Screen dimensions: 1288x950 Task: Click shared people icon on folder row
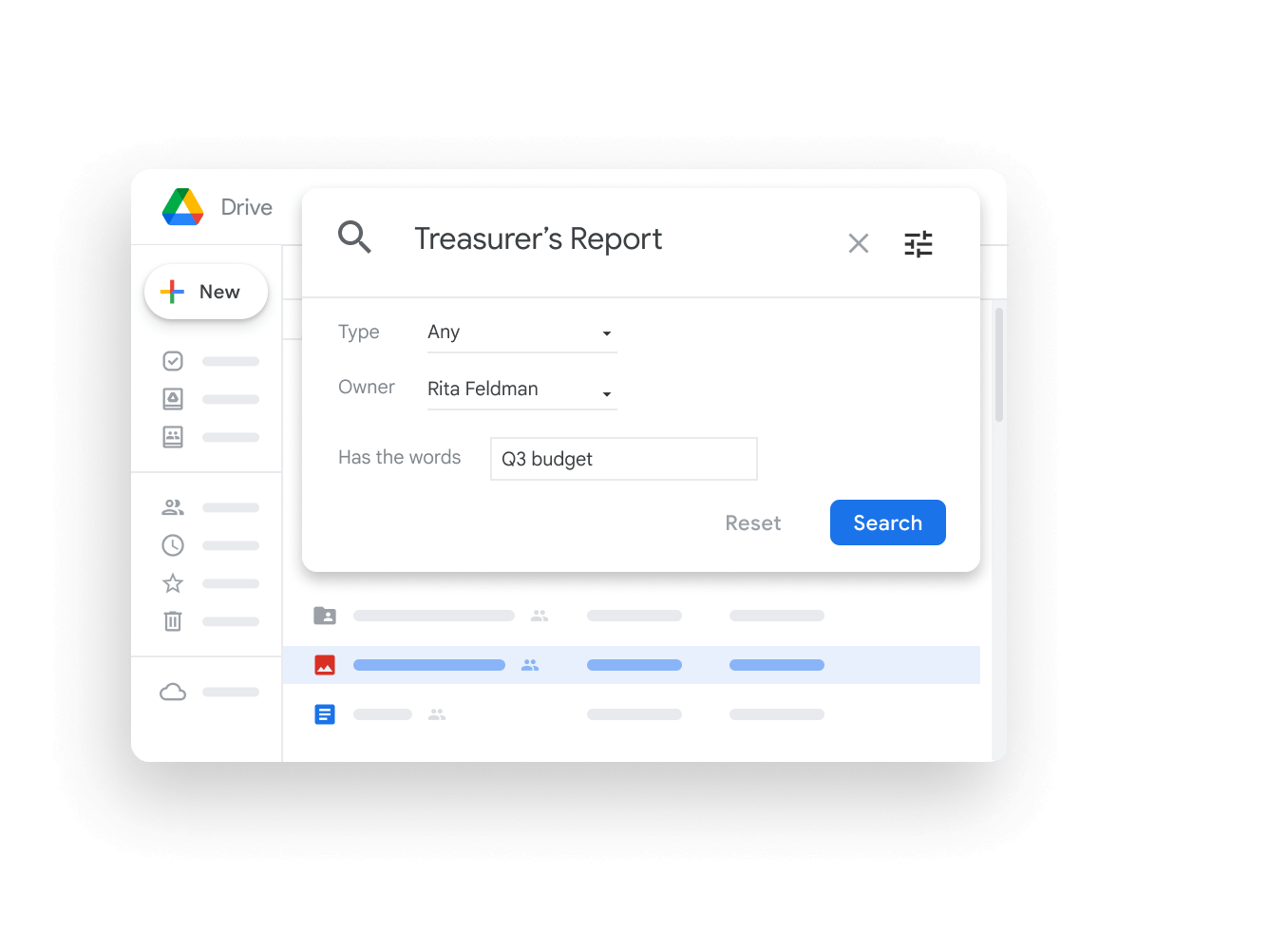[x=540, y=616]
